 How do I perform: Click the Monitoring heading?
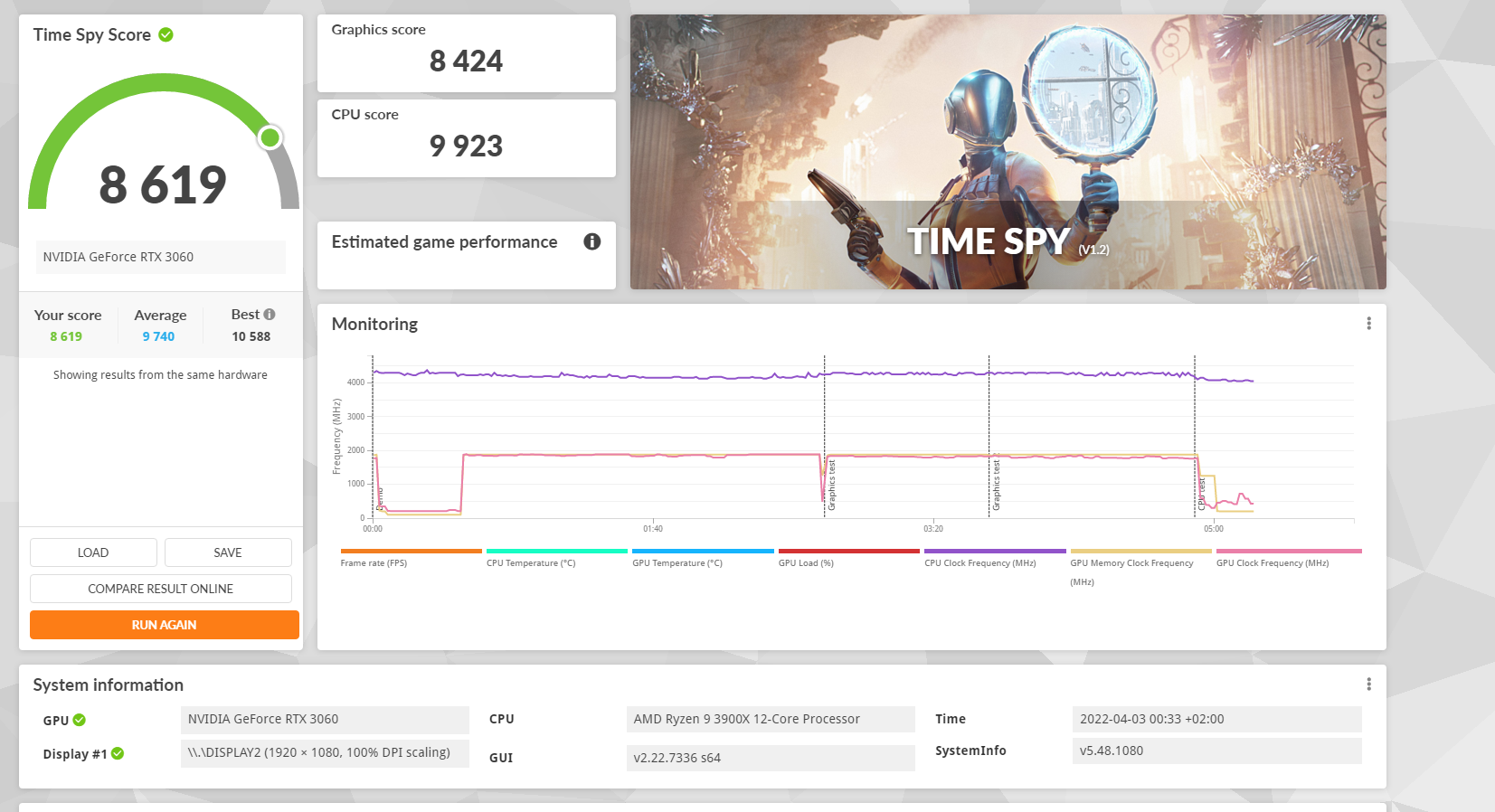tap(374, 324)
